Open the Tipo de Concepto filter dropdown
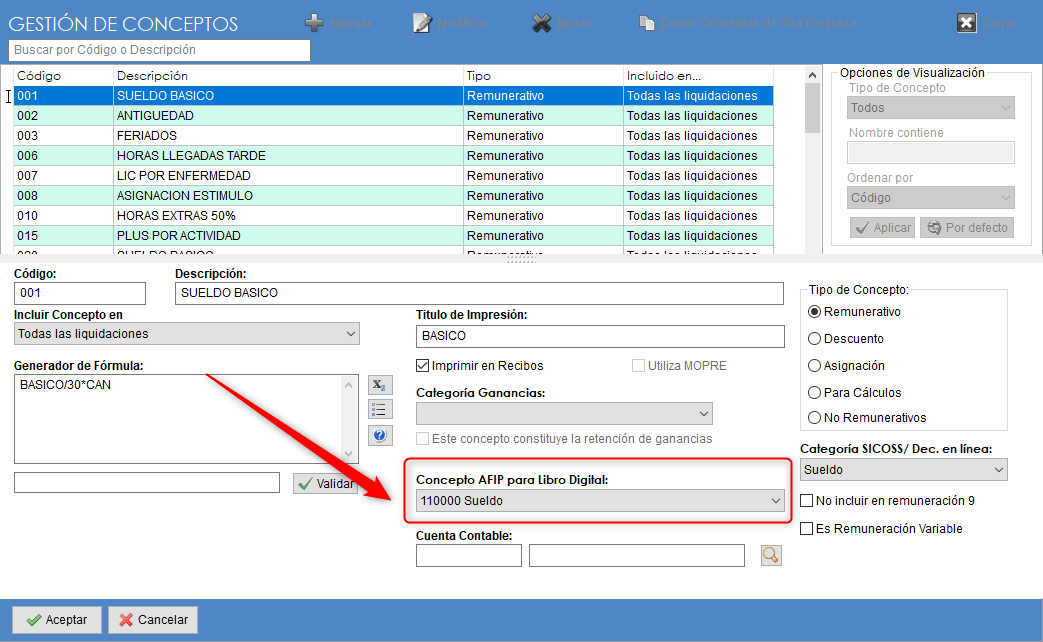Image resolution: width=1043 pixels, height=642 pixels. coord(931,108)
